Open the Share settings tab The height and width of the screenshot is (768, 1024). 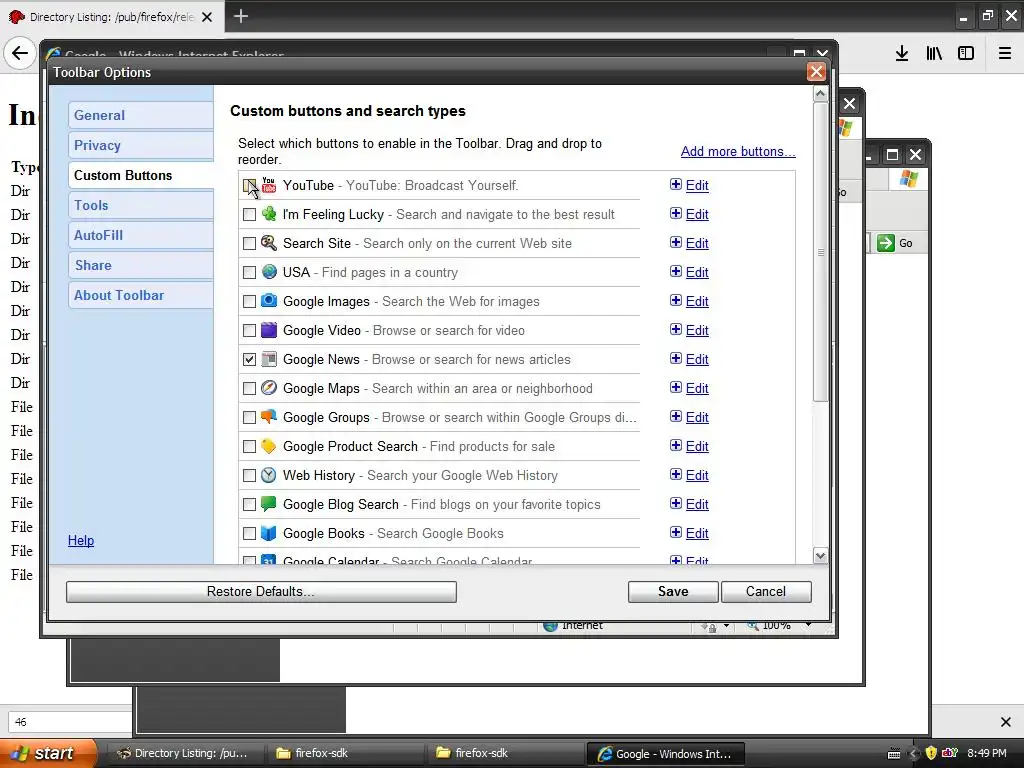tap(140, 265)
